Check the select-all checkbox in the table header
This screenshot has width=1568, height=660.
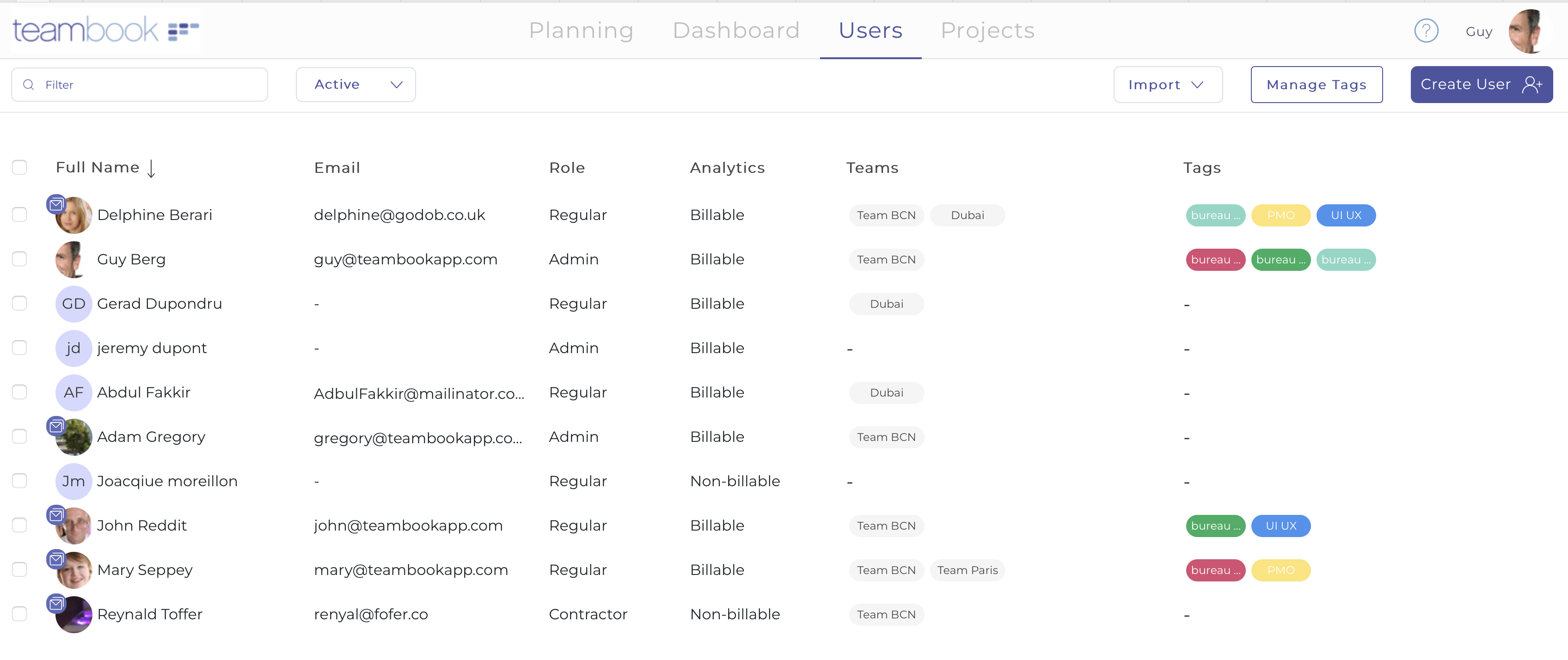coord(19,167)
